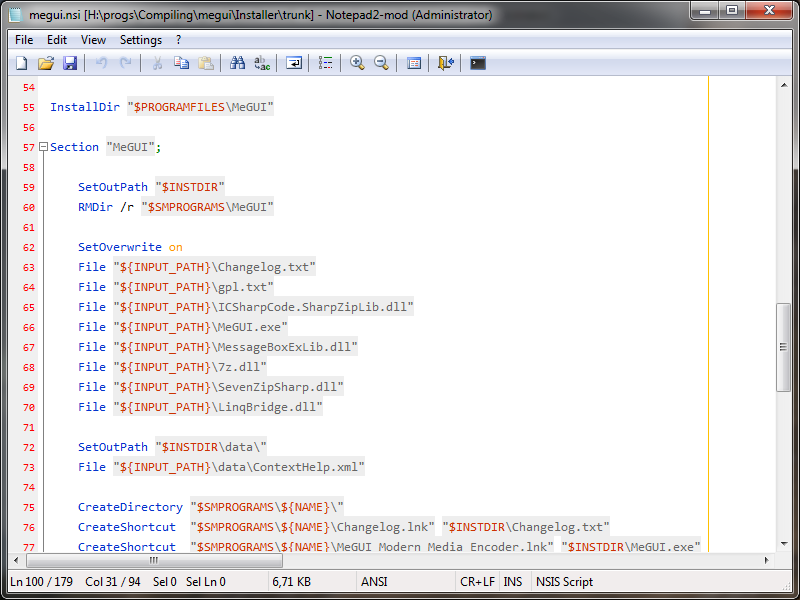Click the horizontal scrollbar thumb

coord(154,561)
